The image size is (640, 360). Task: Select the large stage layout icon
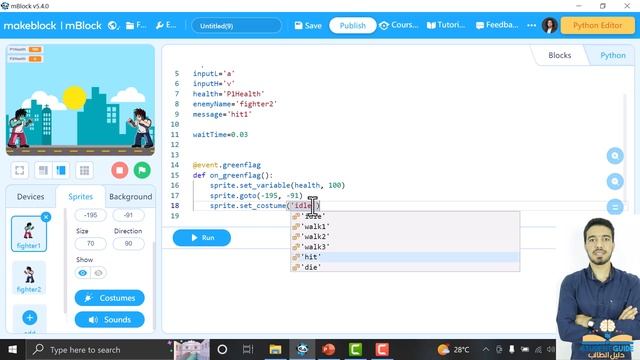pos(61,170)
